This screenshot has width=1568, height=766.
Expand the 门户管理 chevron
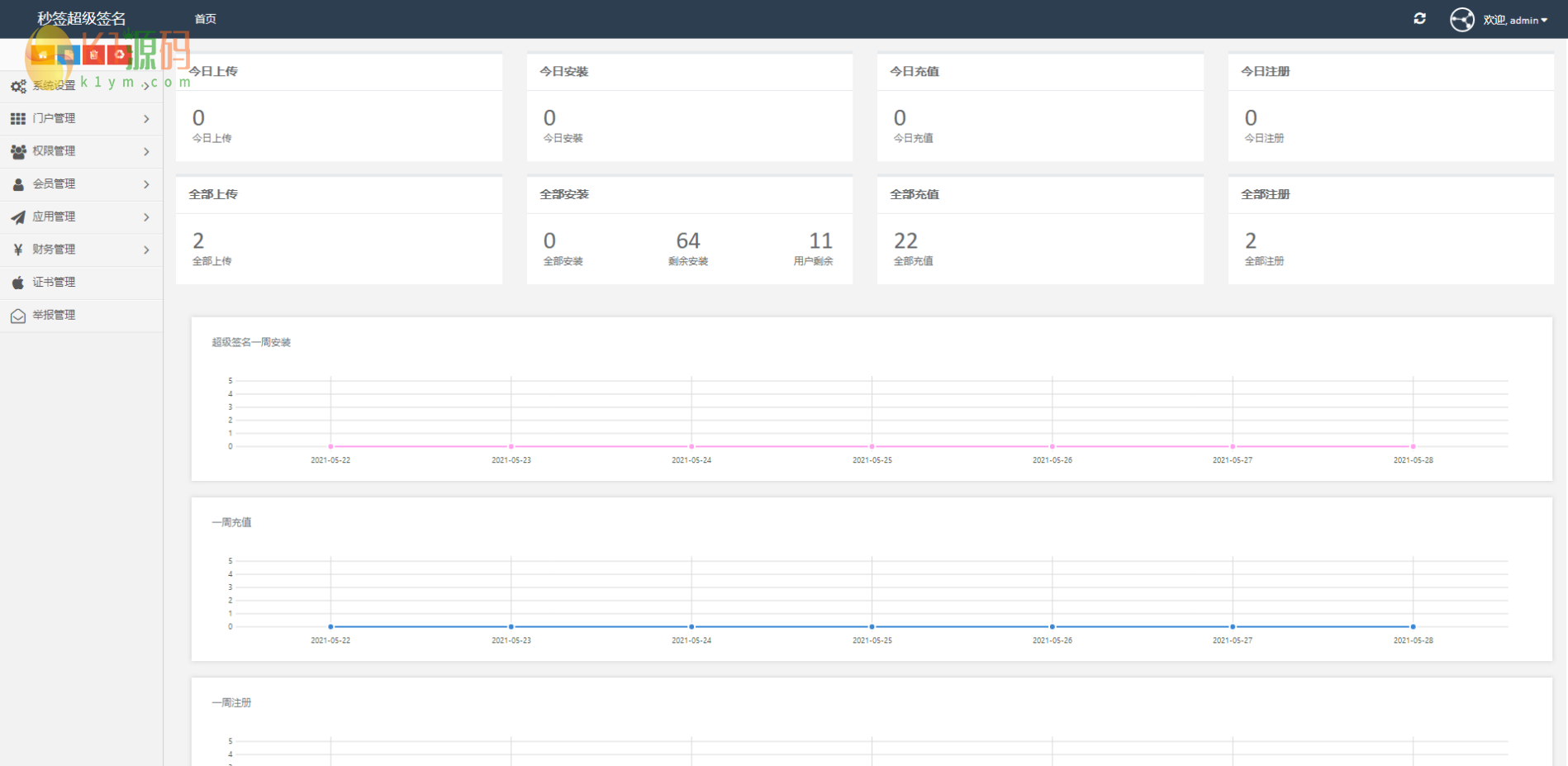pyautogui.click(x=146, y=119)
